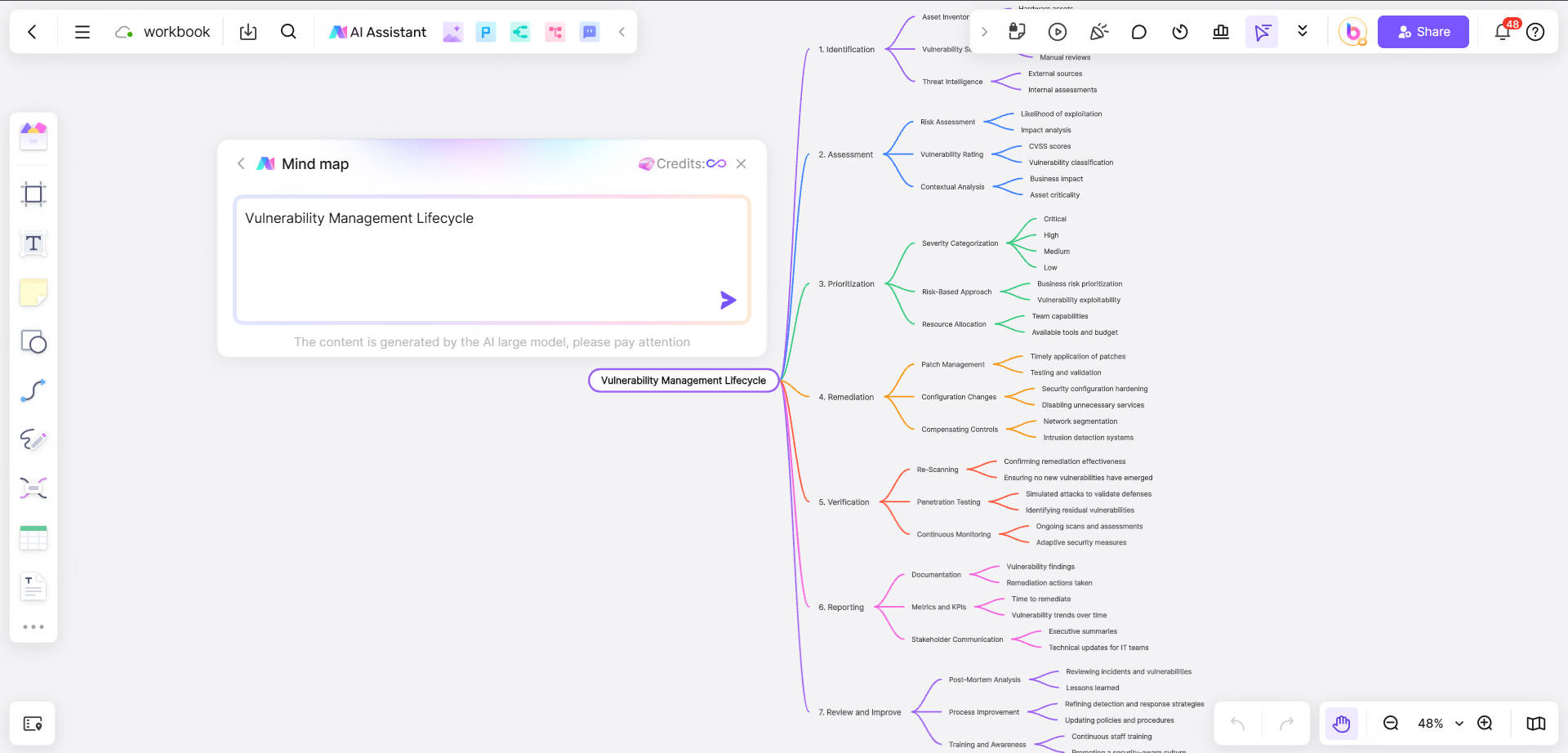Start presentation mode with the play icon
This screenshot has width=1568, height=753.
click(1058, 31)
